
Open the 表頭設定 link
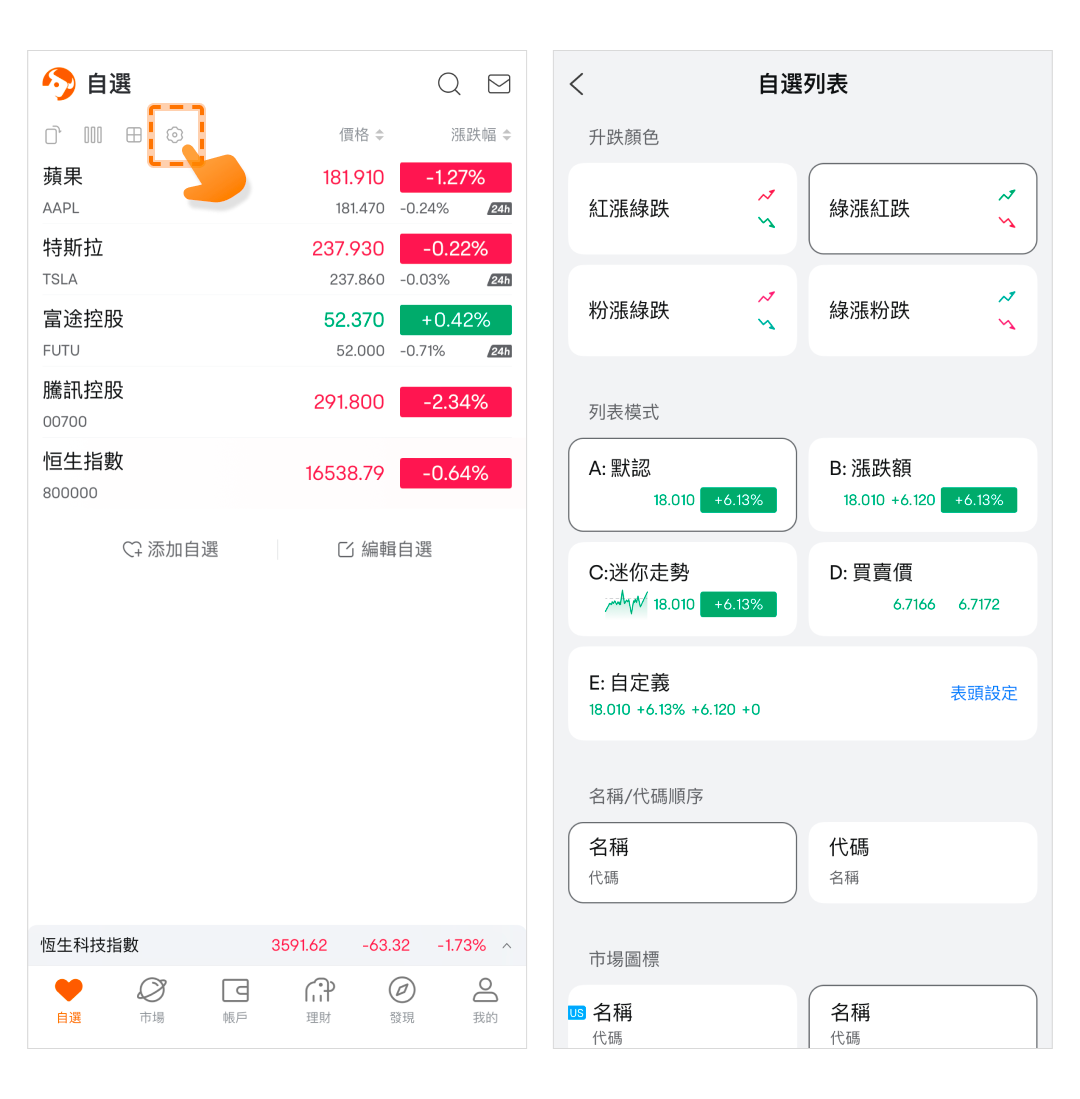click(x=983, y=693)
